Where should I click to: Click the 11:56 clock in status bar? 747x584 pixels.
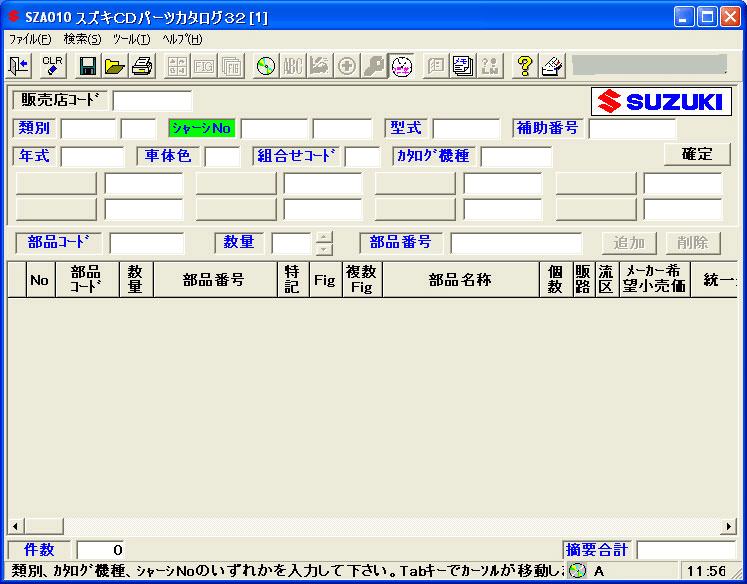(707, 571)
